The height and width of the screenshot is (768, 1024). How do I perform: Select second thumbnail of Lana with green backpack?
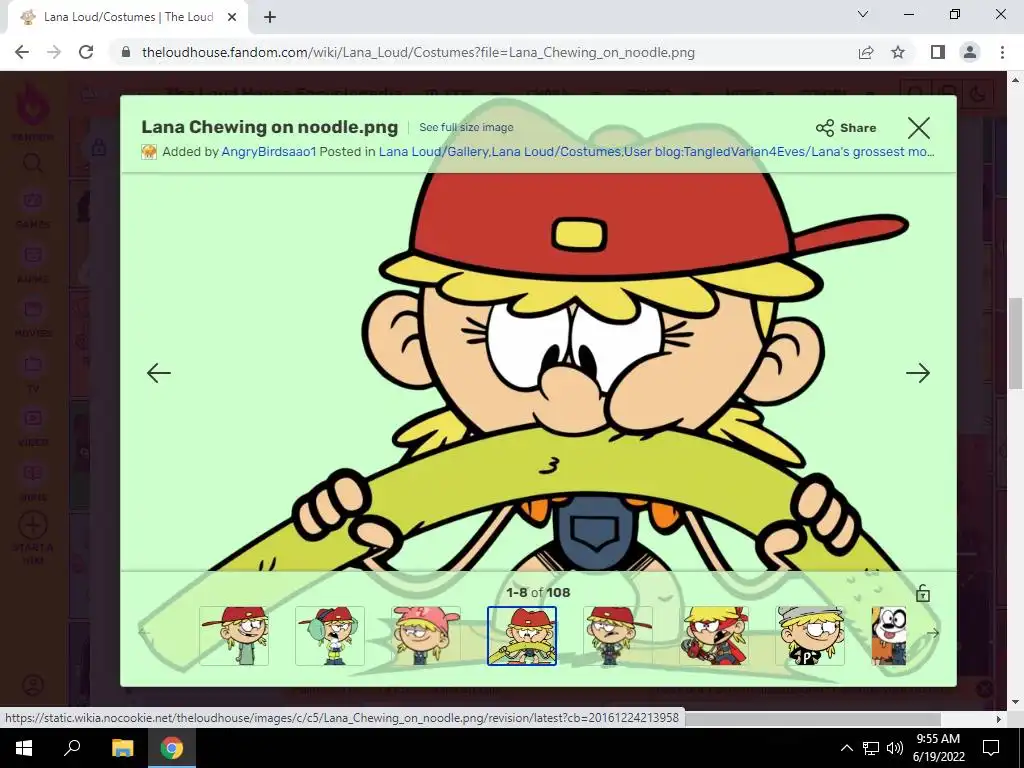[x=330, y=635]
